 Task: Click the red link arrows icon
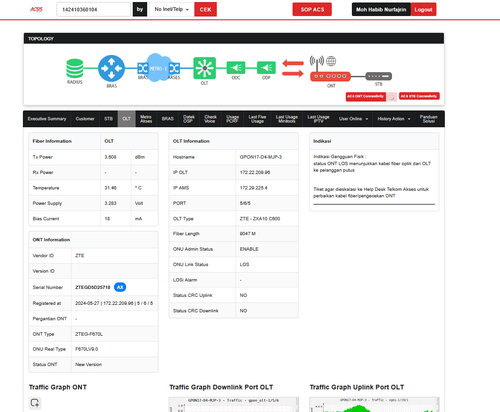[293, 68]
